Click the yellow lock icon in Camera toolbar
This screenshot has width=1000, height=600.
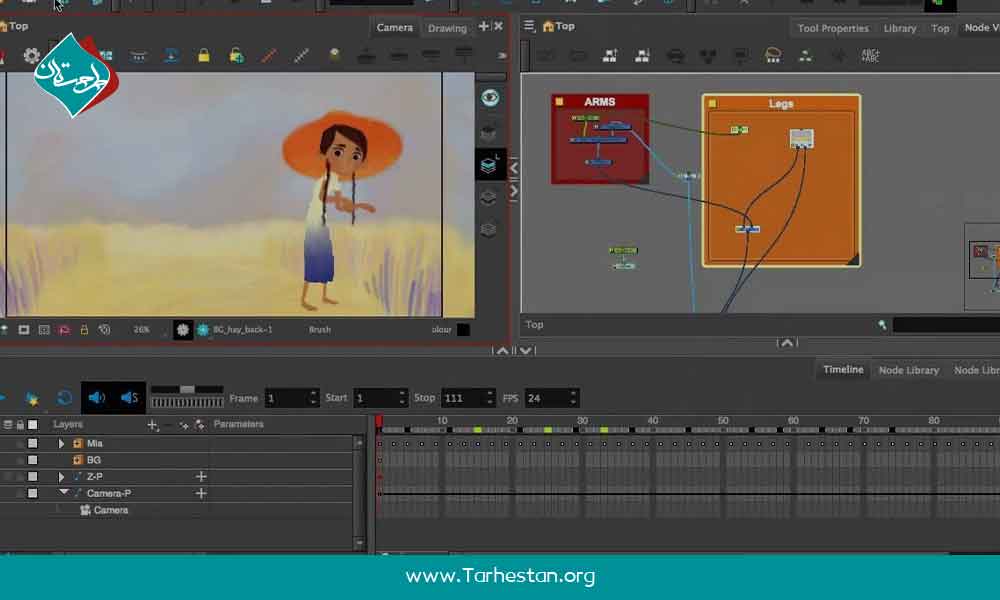203,56
